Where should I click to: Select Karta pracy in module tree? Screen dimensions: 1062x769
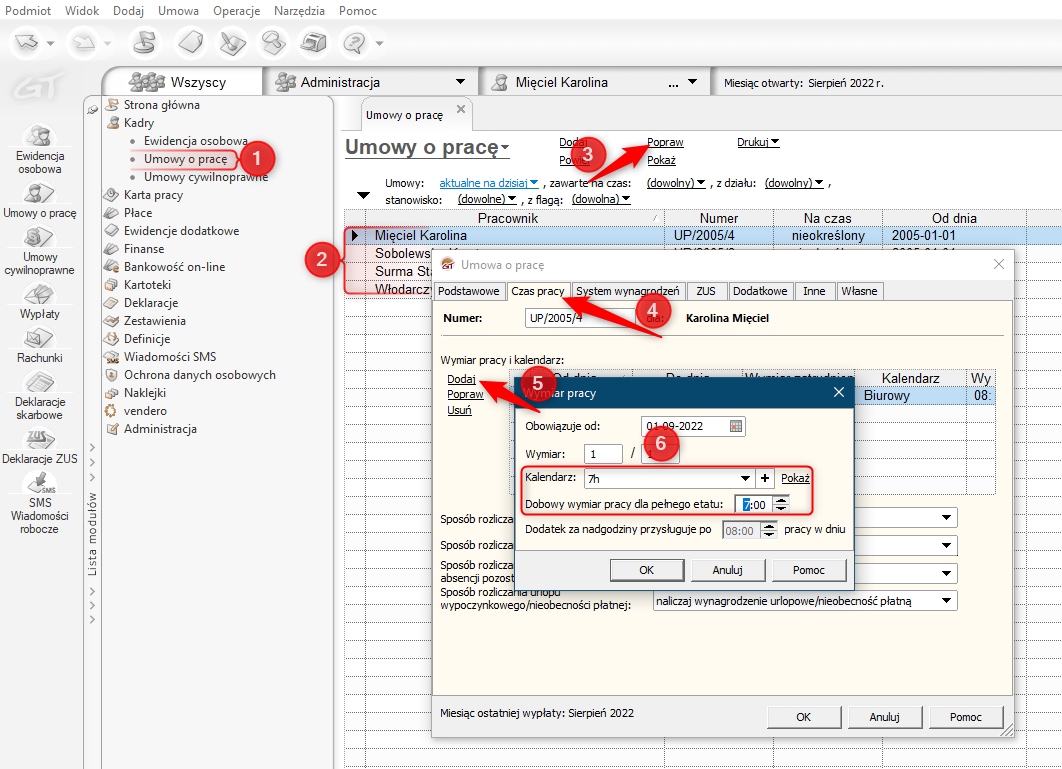tap(153, 195)
